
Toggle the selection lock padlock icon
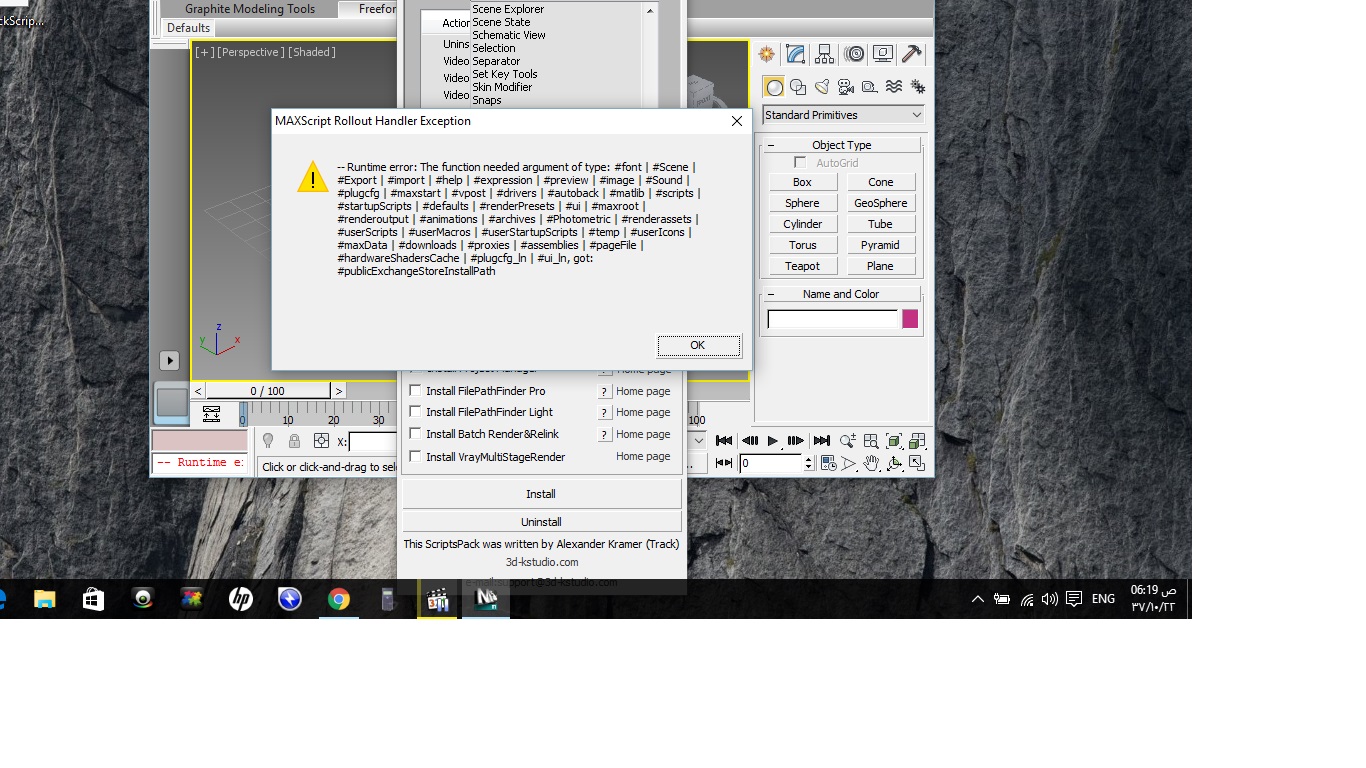coord(294,441)
